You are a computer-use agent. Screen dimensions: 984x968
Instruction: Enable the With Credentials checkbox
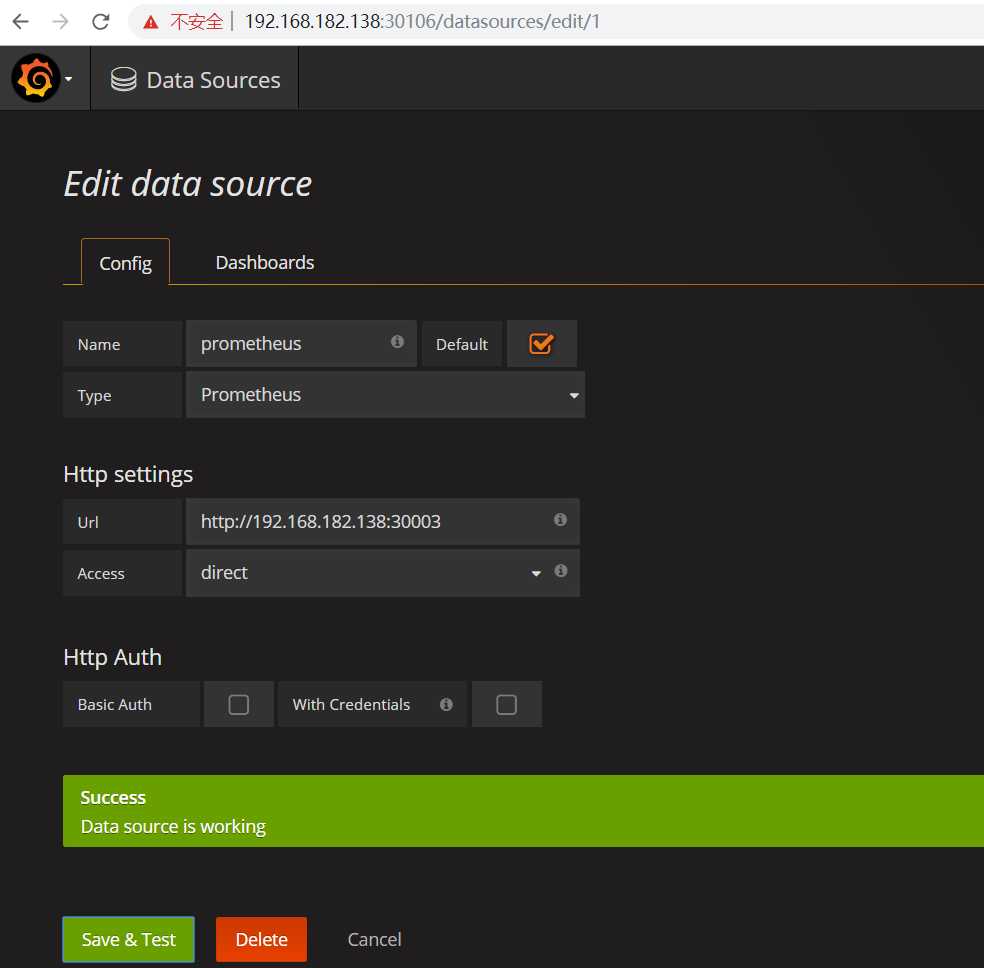point(506,705)
